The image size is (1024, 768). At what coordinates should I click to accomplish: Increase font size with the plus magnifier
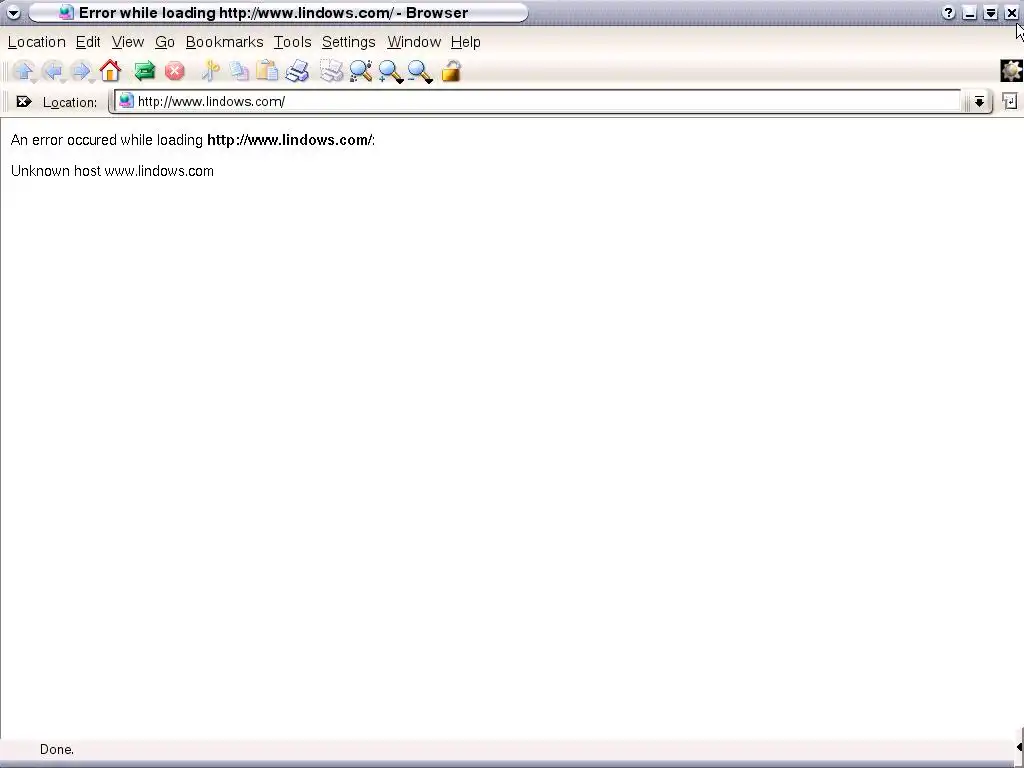(x=391, y=71)
